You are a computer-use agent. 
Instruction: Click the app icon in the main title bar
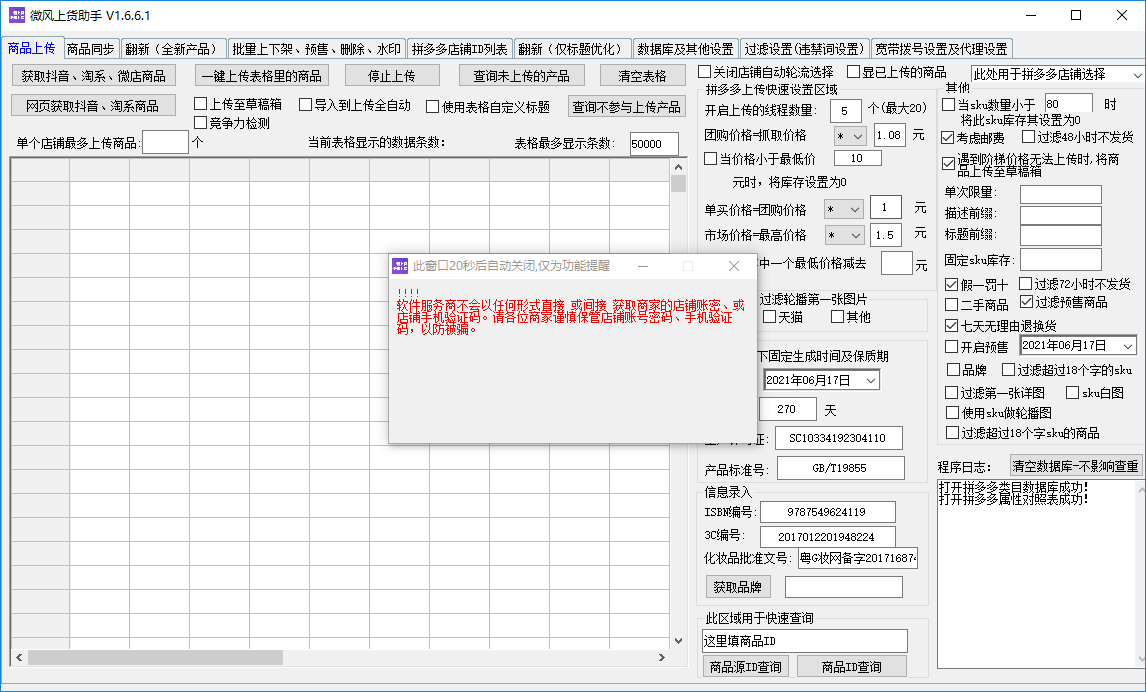(x=17, y=15)
